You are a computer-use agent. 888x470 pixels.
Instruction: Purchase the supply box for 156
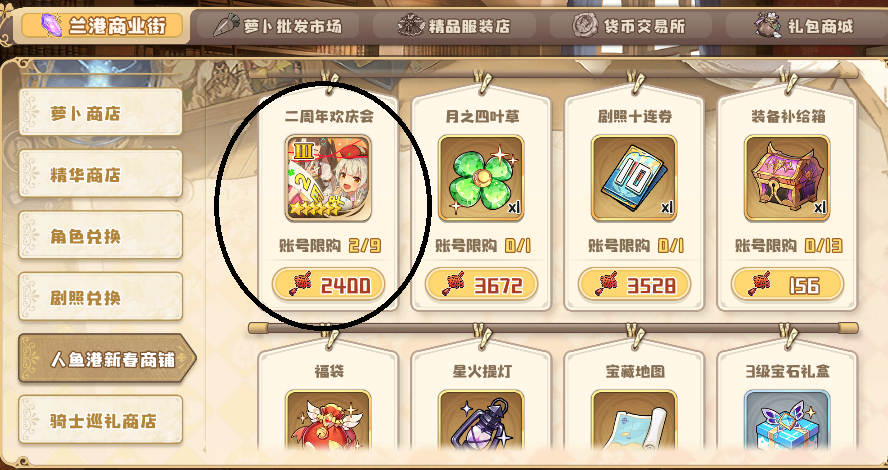click(787, 284)
